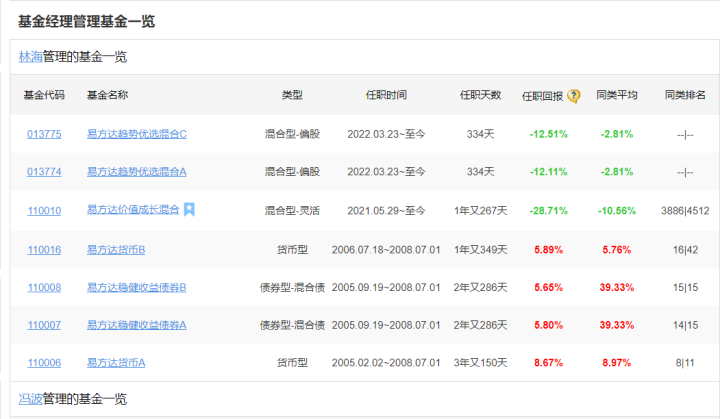This screenshot has height=419, width=720.
Task: Click the 16|42 ranking cell
Action: 685,250
